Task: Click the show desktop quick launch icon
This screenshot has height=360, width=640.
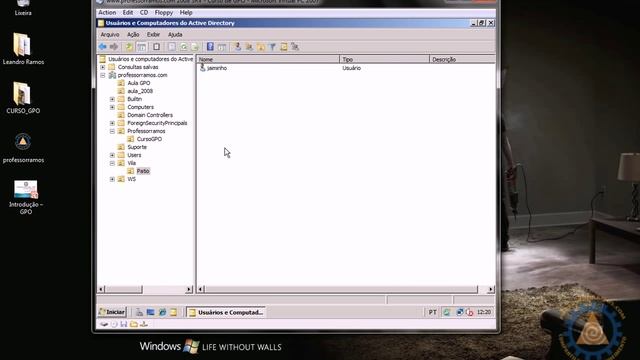Action: pyautogui.click(x=151, y=312)
